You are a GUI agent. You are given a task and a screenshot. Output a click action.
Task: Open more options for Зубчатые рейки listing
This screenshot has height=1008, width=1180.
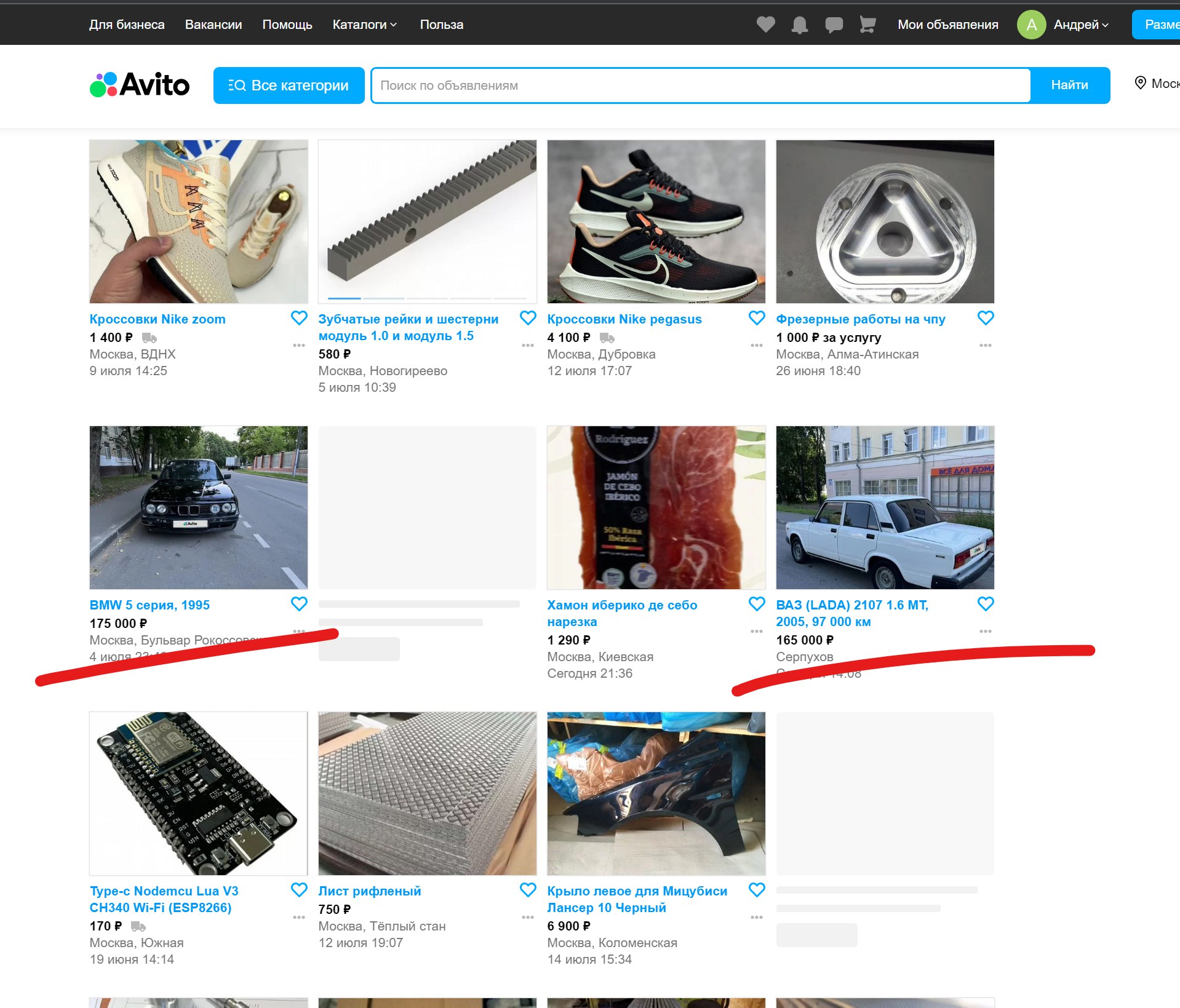(x=528, y=345)
